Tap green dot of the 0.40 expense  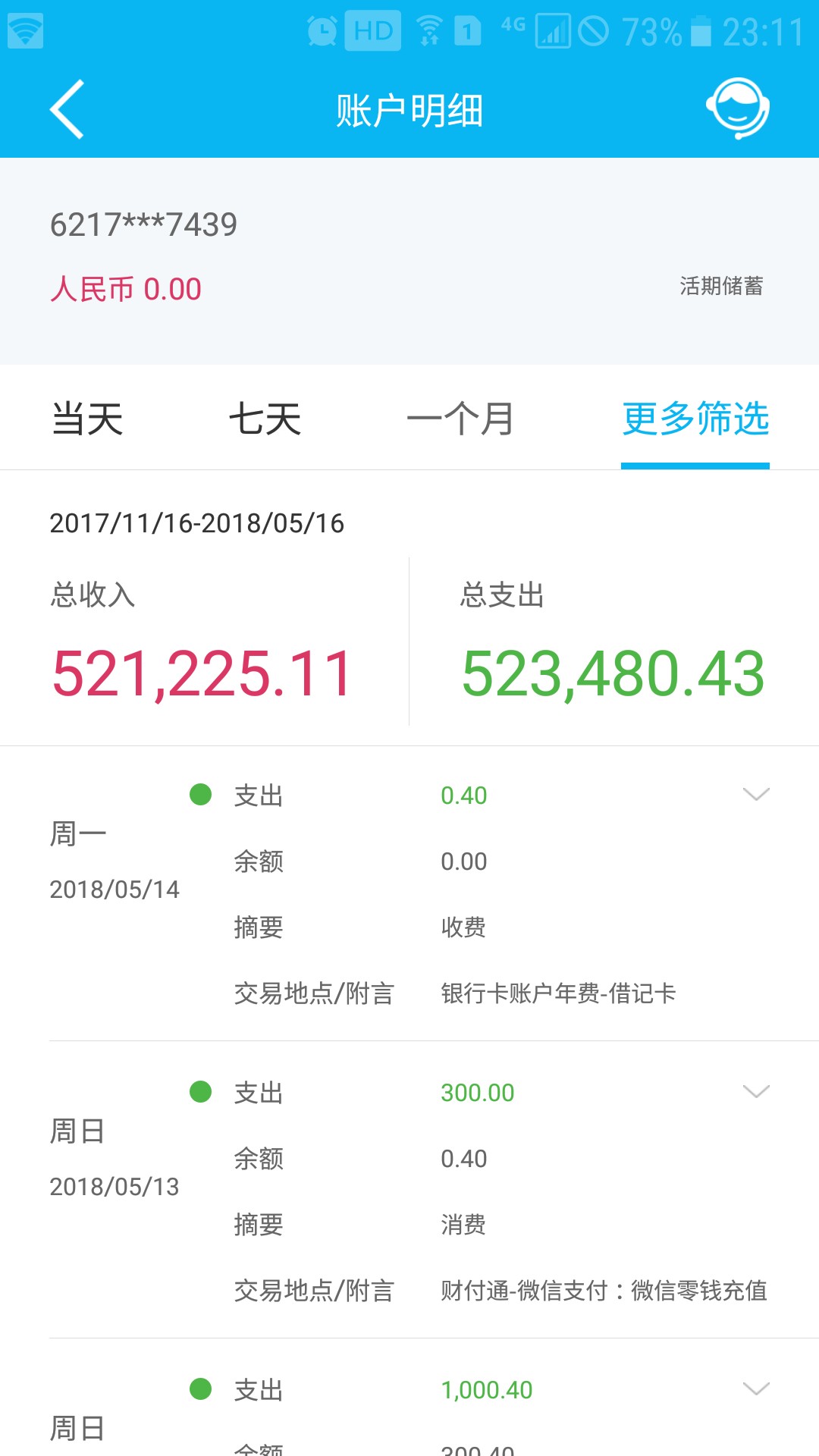(x=200, y=794)
